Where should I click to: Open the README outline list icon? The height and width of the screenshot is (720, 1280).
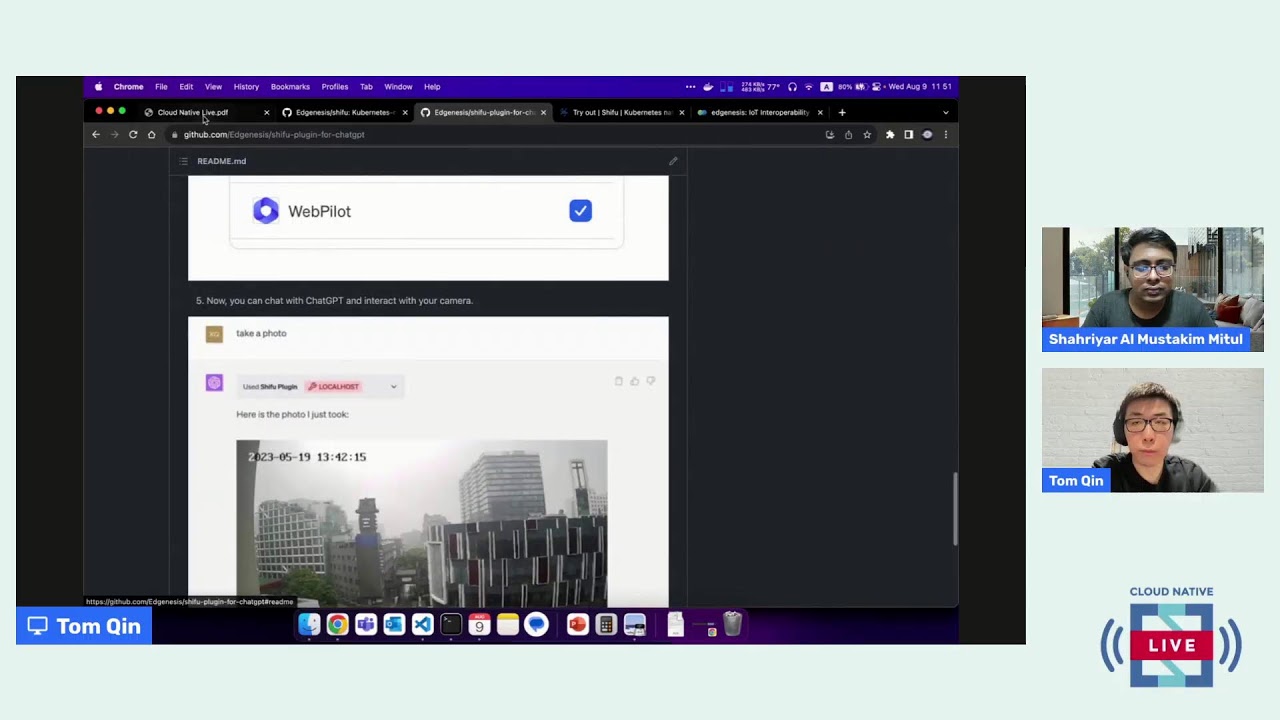183,161
